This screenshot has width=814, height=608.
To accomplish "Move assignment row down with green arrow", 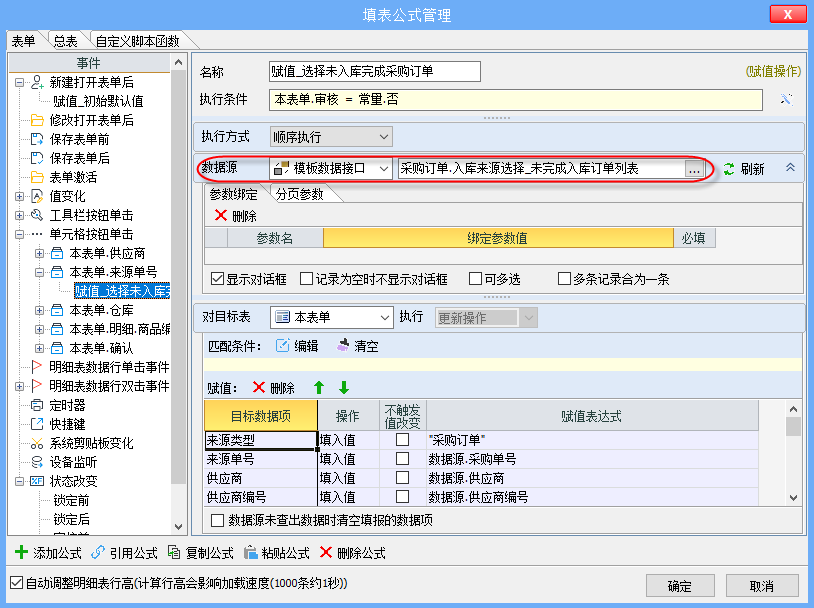I will [344, 387].
